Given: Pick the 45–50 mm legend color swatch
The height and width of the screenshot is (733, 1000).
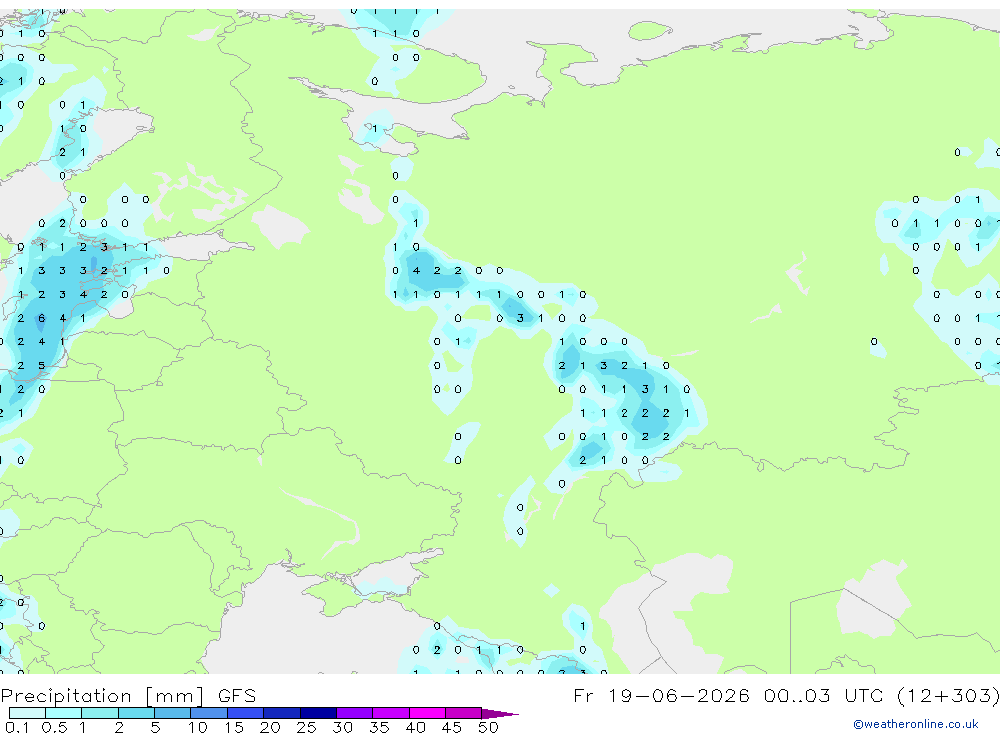Looking at the screenshot, I should pyautogui.click(x=463, y=713).
